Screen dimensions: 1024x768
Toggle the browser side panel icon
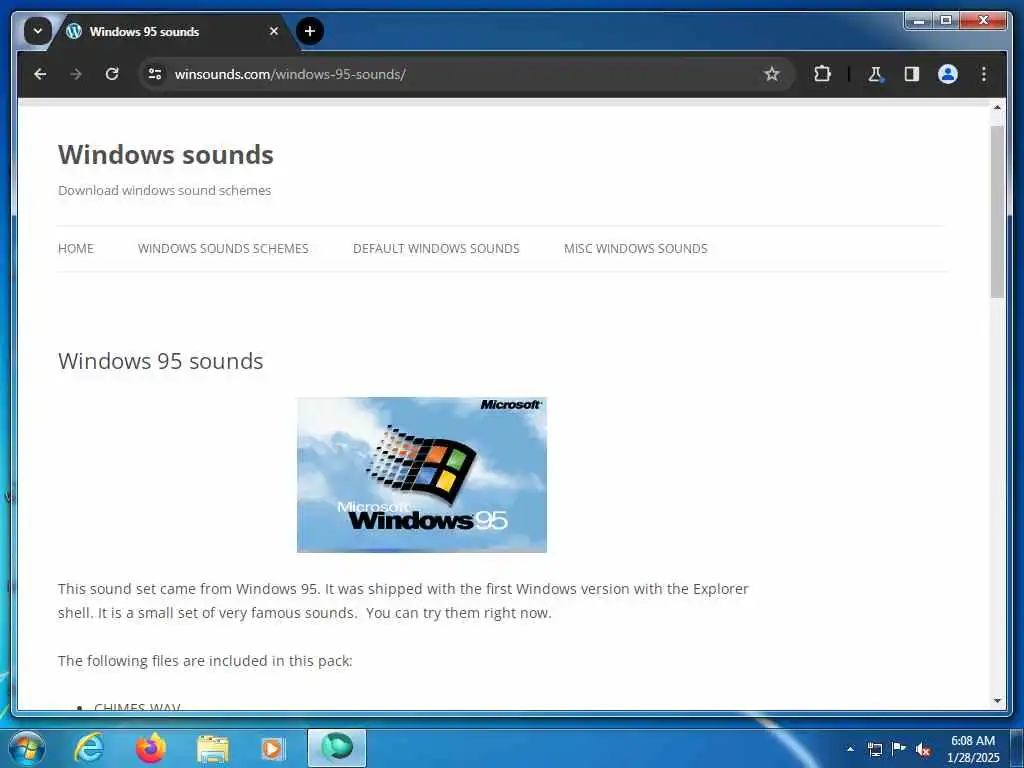[x=912, y=74]
